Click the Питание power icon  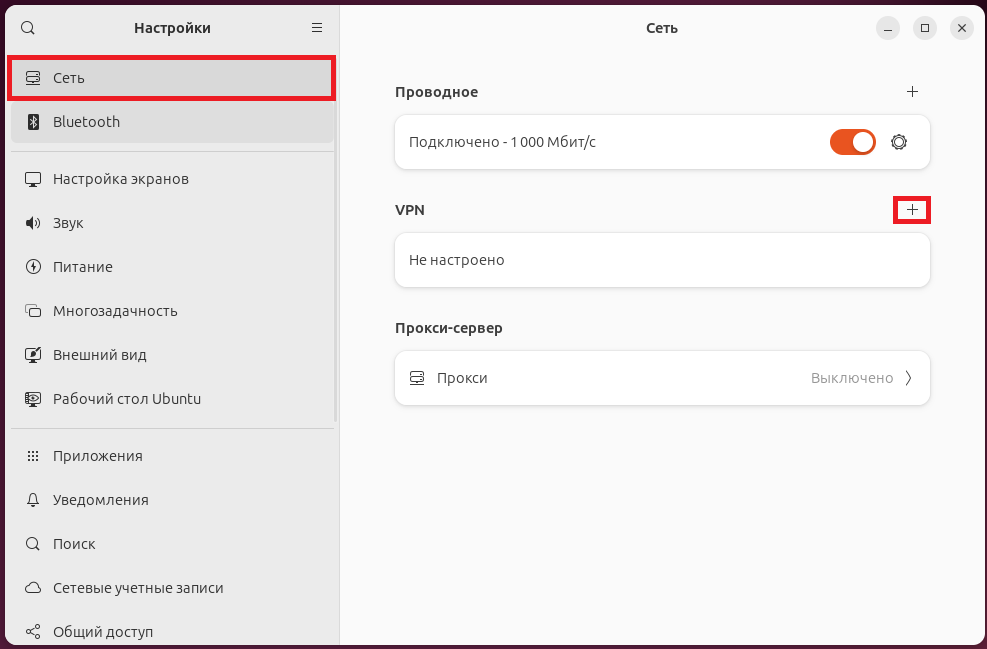point(33,267)
